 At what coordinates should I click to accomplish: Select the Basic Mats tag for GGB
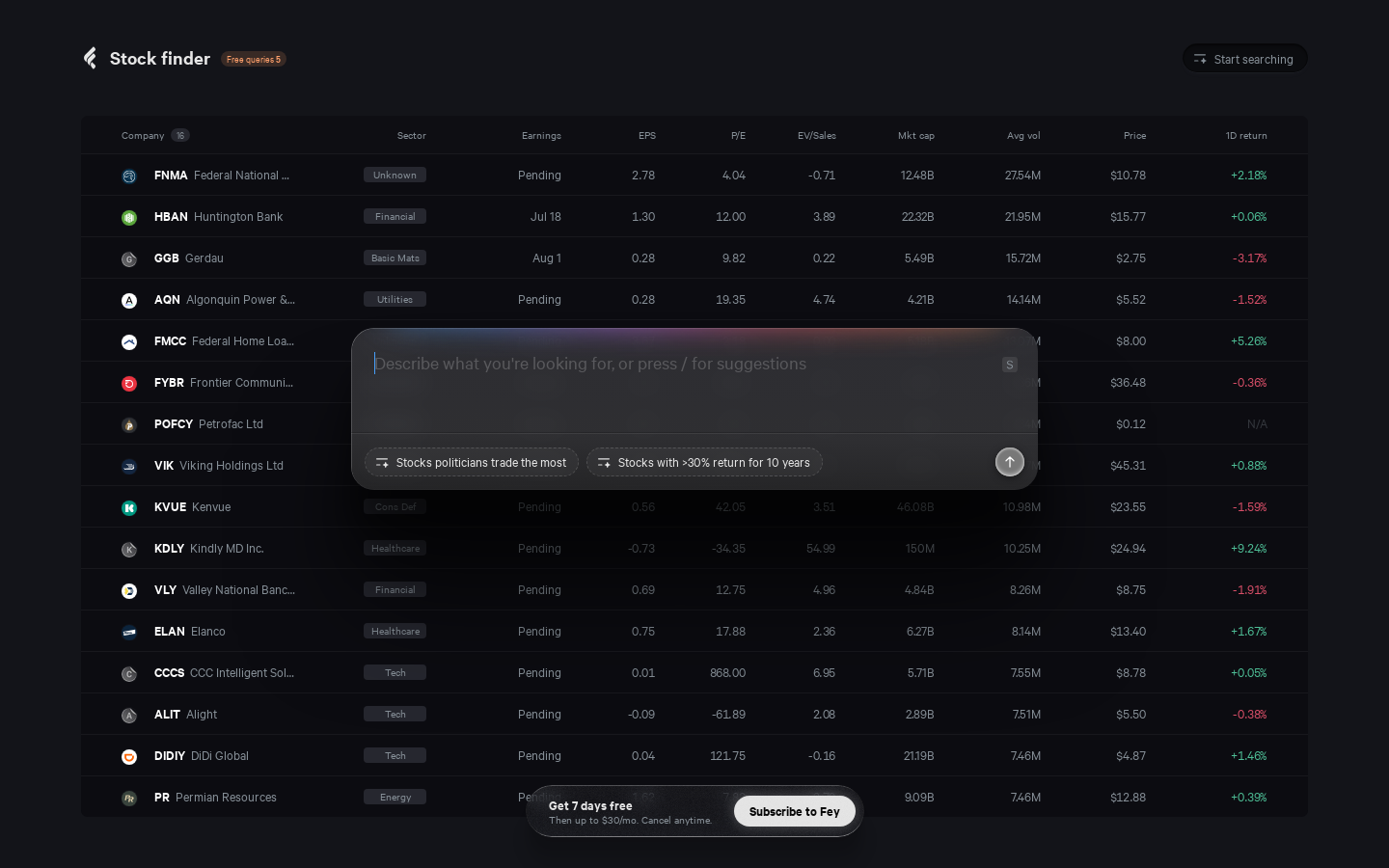tap(395, 258)
